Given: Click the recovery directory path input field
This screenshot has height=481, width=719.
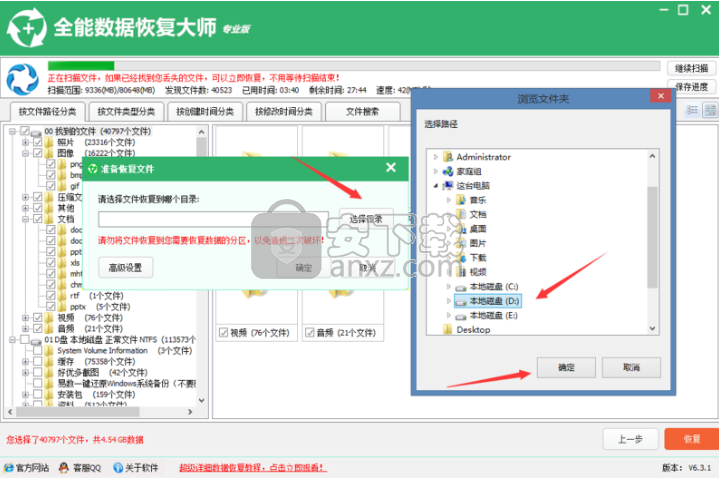Looking at the screenshot, I should (x=210, y=217).
